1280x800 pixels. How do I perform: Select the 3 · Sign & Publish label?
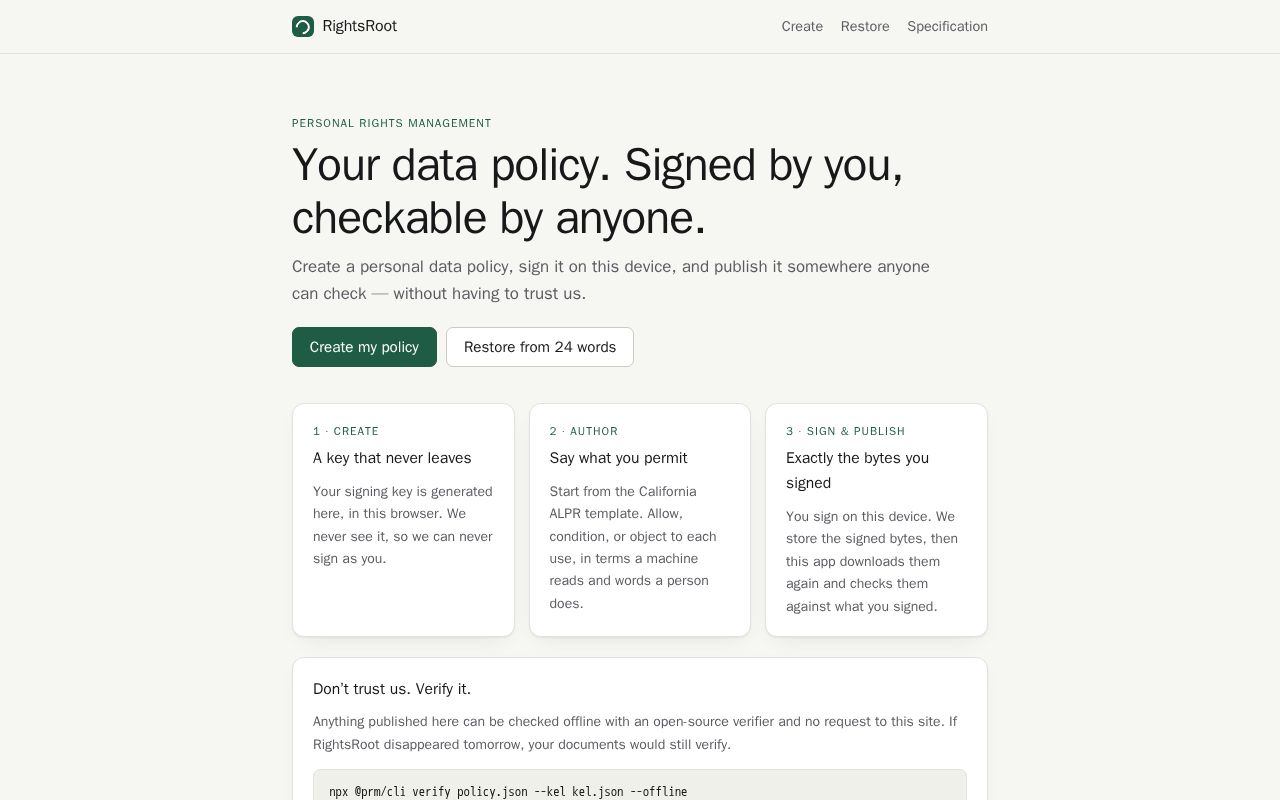(845, 431)
